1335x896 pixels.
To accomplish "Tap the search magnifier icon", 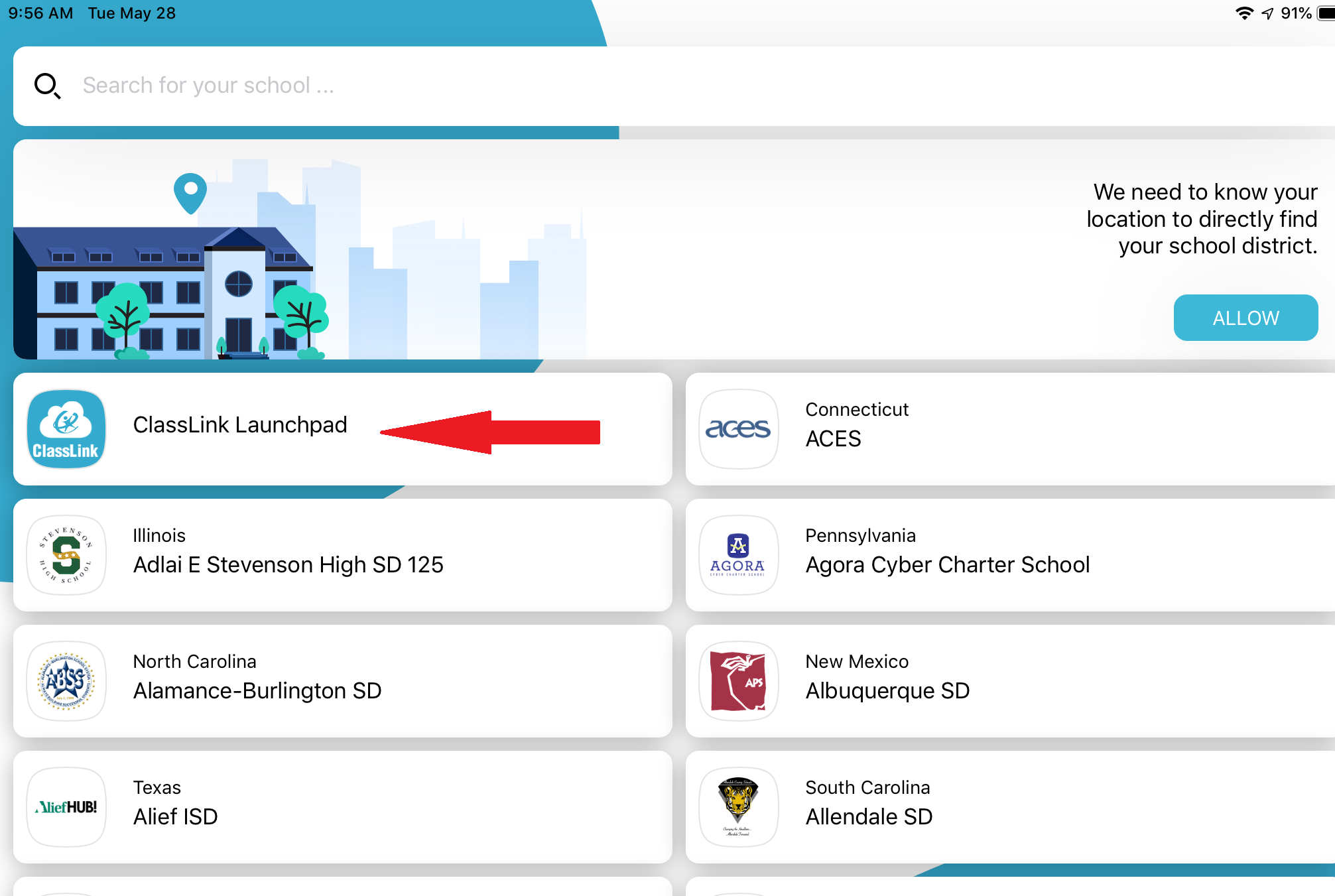I will [x=48, y=86].
